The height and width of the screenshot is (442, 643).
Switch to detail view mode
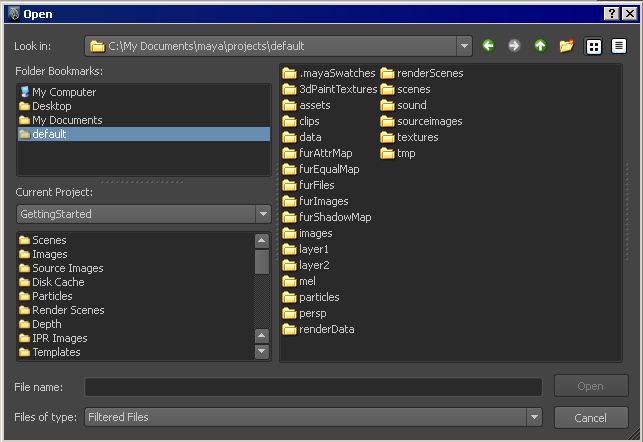pyautogui.click(x=619, y=46)
